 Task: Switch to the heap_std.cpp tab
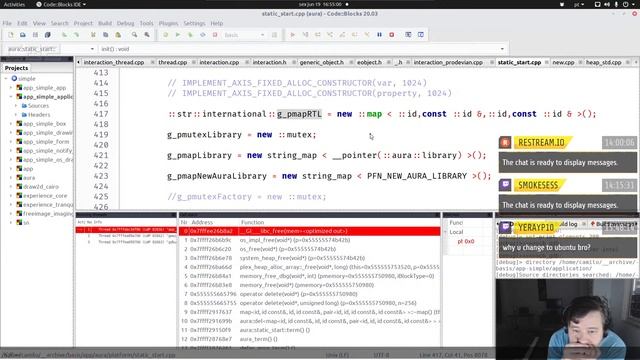coord(603,62)
